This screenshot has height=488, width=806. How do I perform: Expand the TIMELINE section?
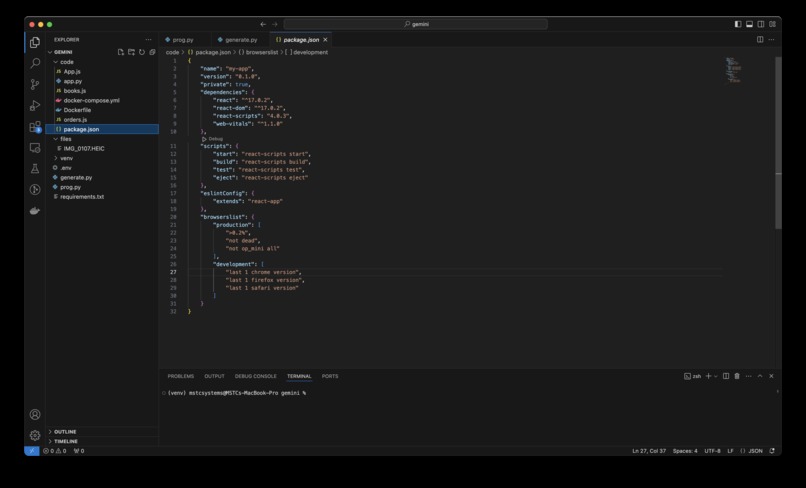pyautogui.click(x=66, y=441)
